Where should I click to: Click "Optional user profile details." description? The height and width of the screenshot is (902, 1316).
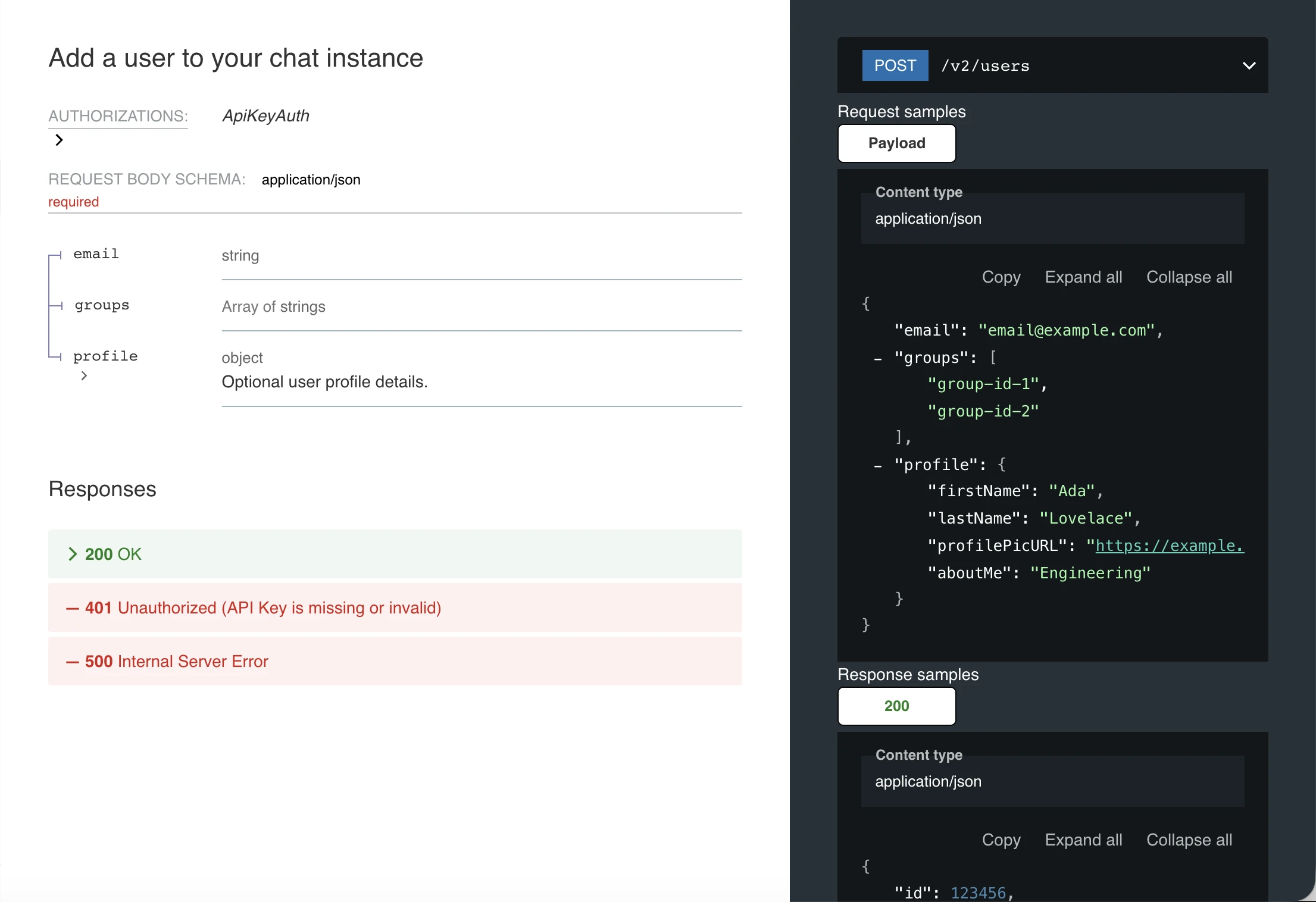(324, 382)
